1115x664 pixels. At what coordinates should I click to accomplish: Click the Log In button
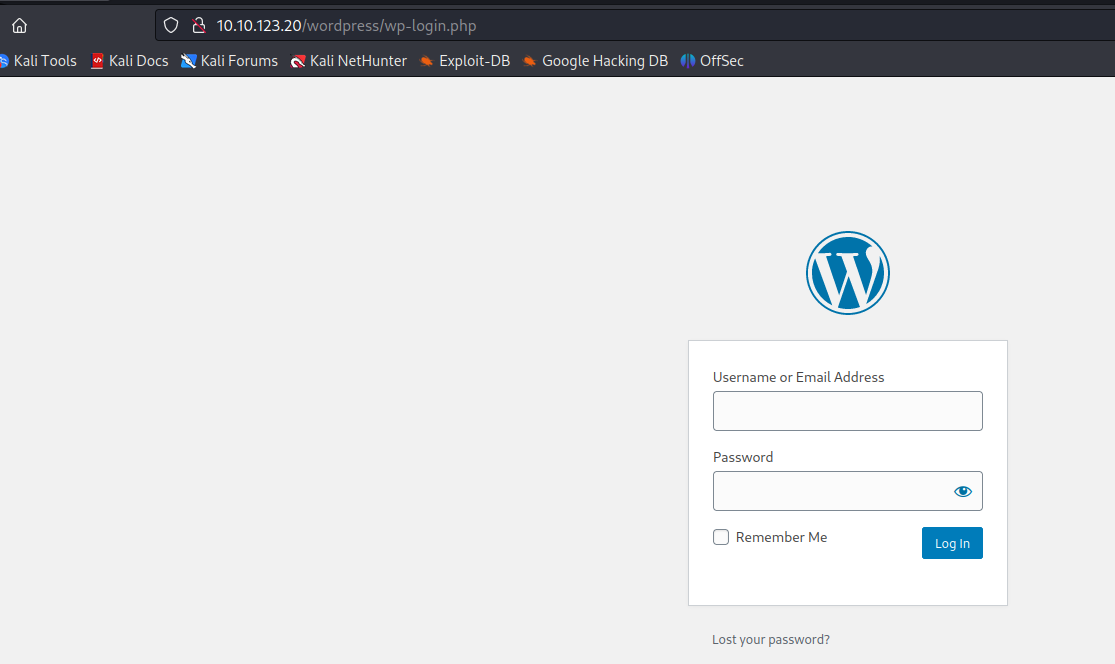click(x=952, y=543)
